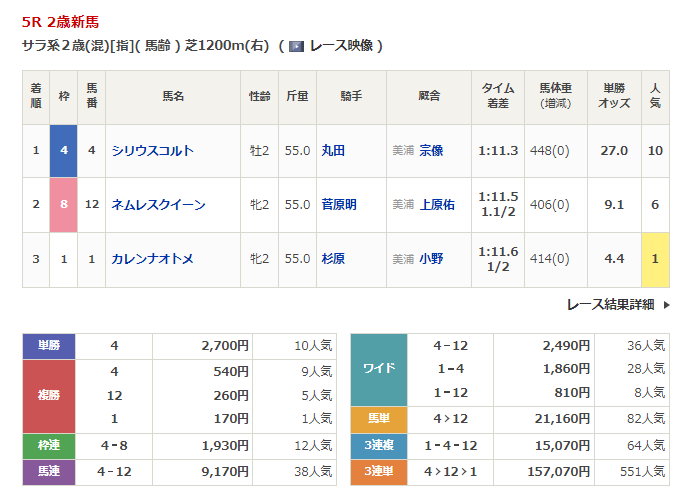The height and width of the screenshot is (496, 688).
Task: Open trainer 宗像 page
Action: pyautogui.click(x=431, y=151)
